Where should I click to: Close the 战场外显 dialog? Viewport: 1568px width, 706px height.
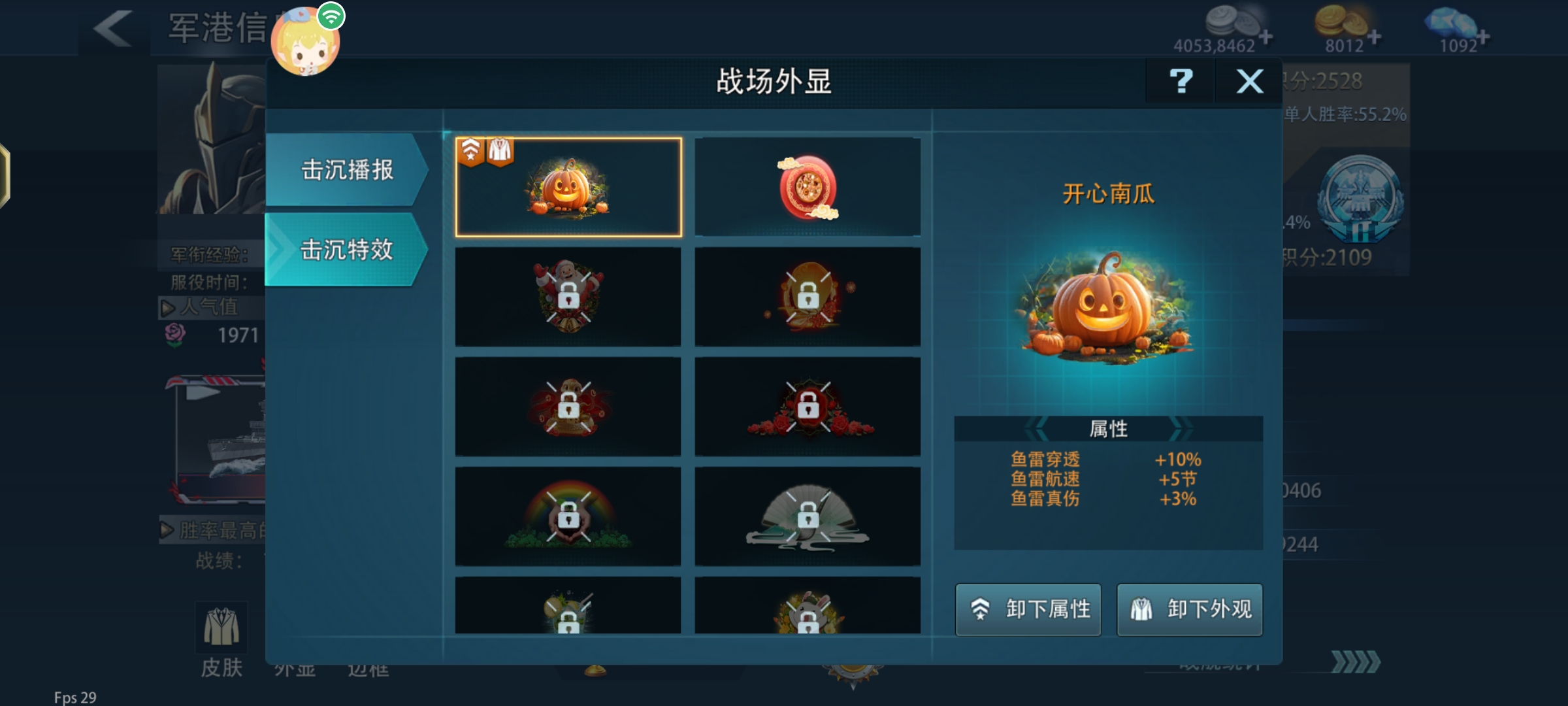pos(1249,82)
